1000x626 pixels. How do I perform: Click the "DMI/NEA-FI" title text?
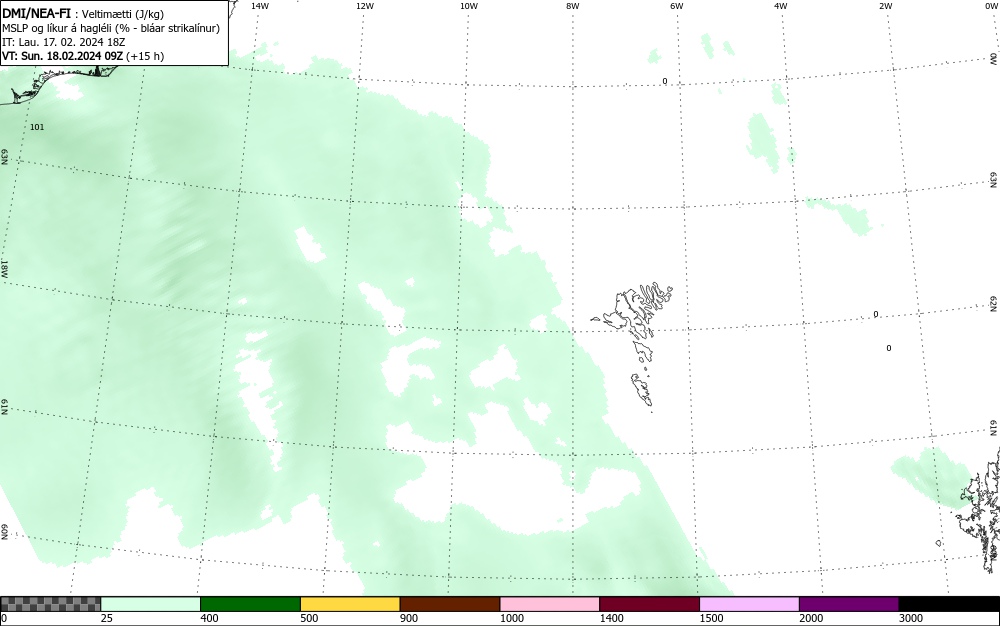click(35, 14)
